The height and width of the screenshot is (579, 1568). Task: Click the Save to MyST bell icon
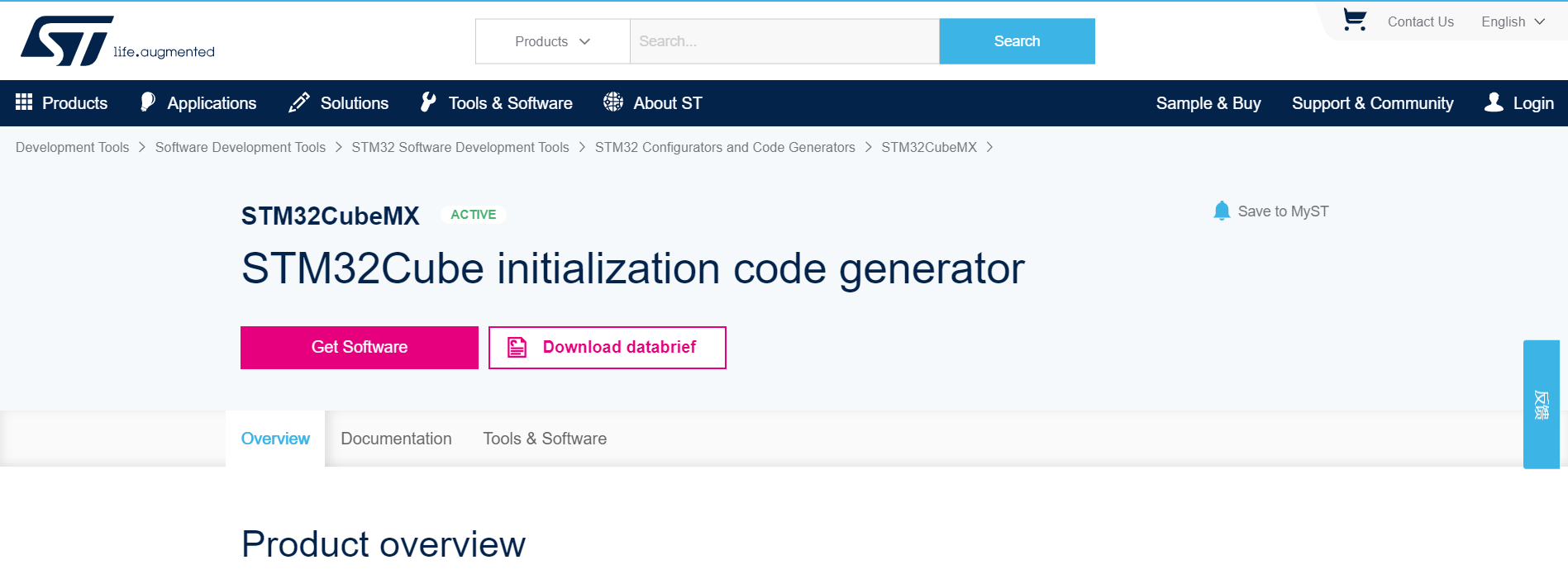tap(1222, 211)
